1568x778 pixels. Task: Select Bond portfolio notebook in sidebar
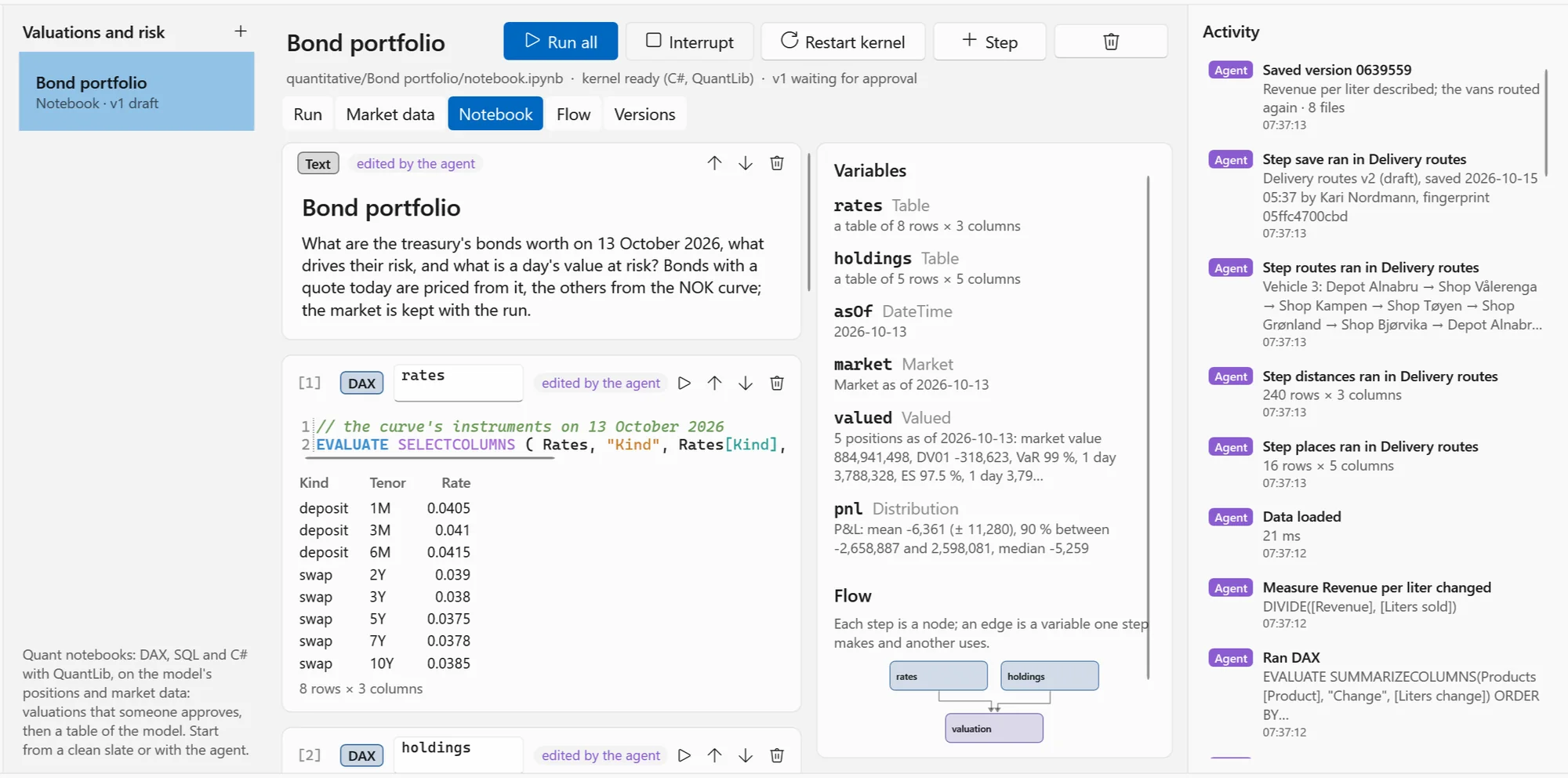(x=136, y=92)
